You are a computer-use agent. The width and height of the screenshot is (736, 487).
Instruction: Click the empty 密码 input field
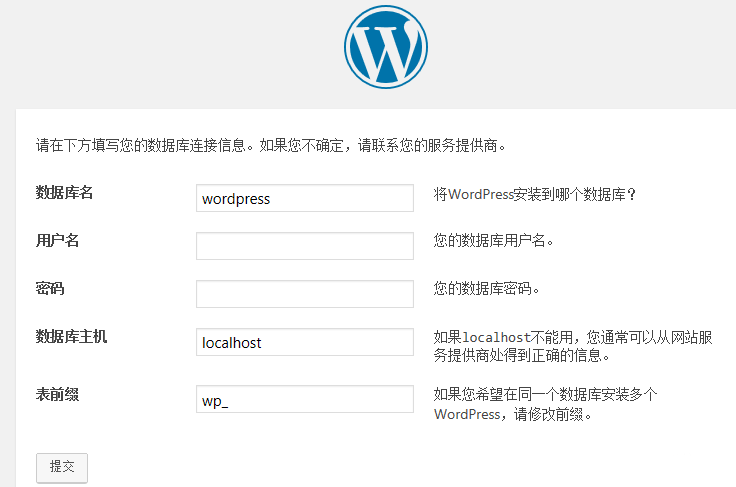(x=305, y=294)
